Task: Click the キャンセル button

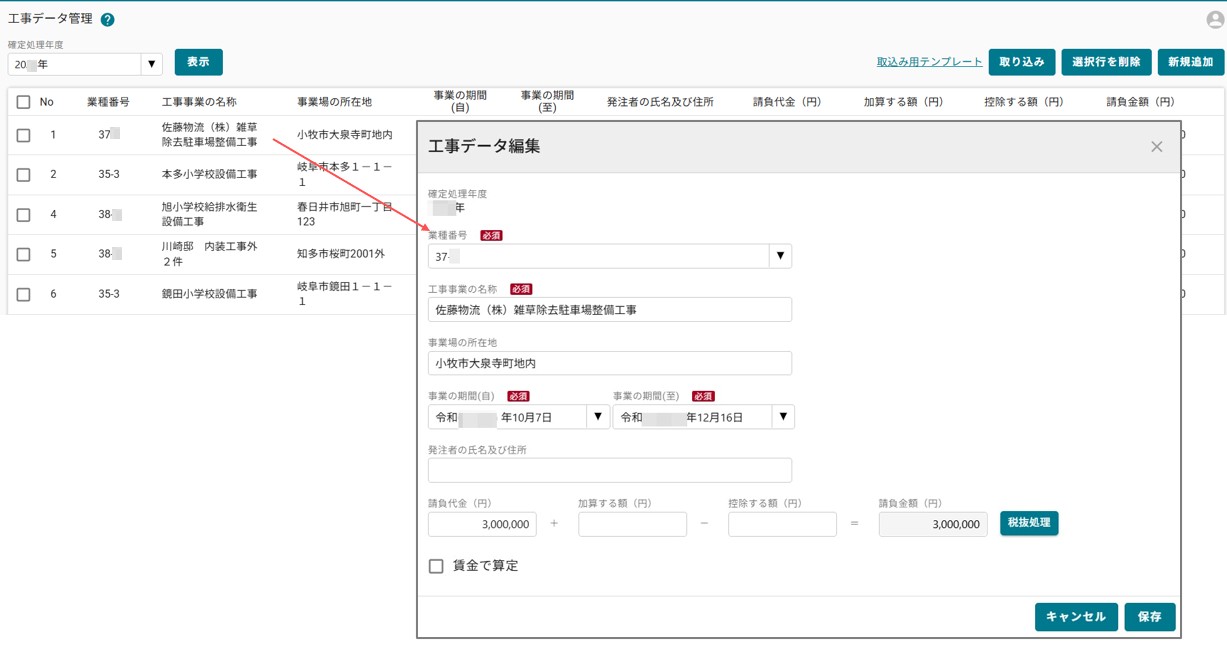Action: 1076,617
